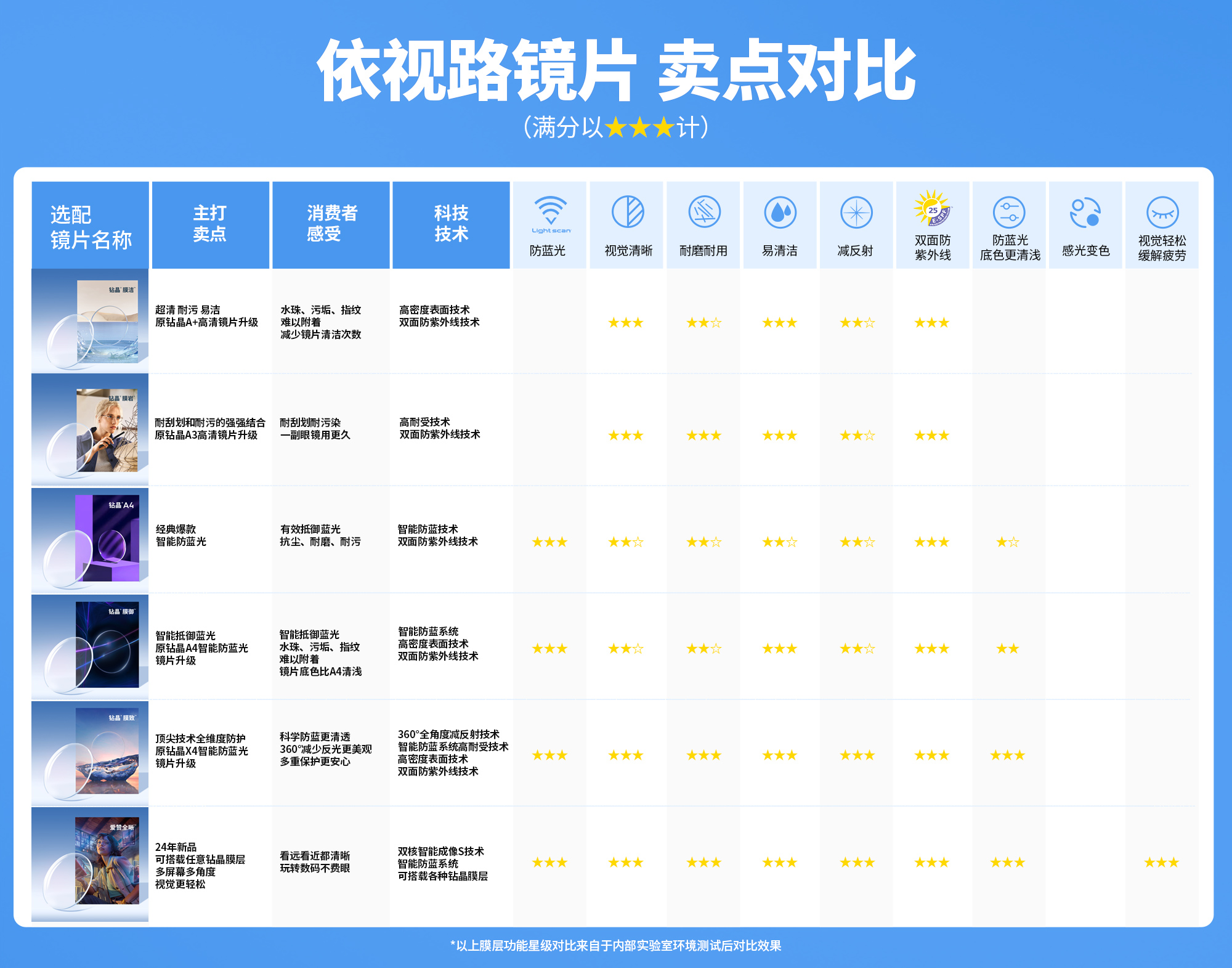This screenshot has height=968, width=1232.
Task: Click the 视觉清晰 icon
Action: 628,212
